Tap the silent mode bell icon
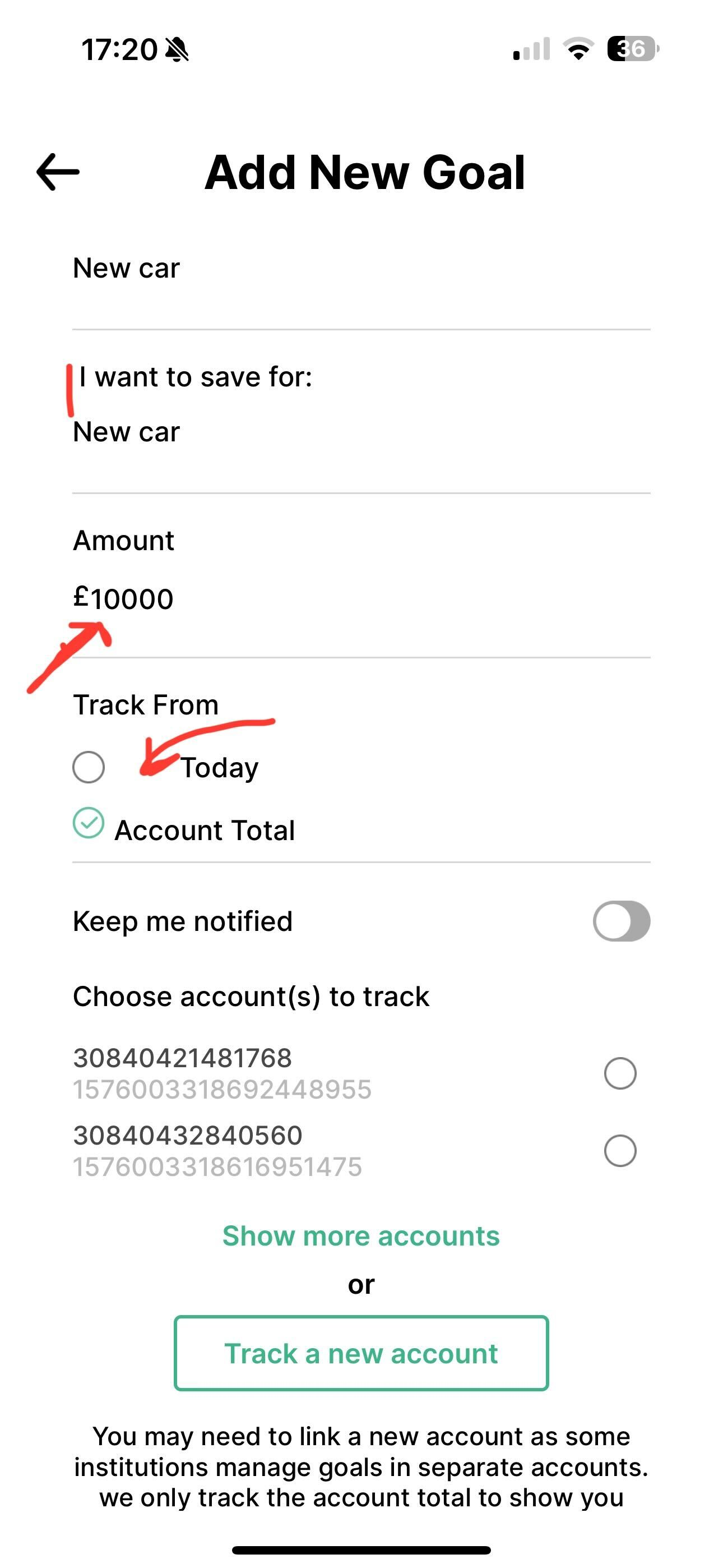 tap(177, 49)
